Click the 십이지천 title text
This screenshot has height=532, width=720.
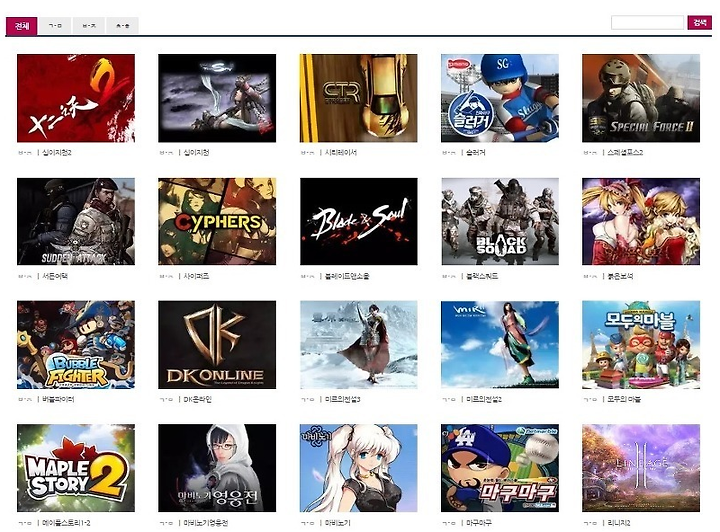(x=196, y=152)
